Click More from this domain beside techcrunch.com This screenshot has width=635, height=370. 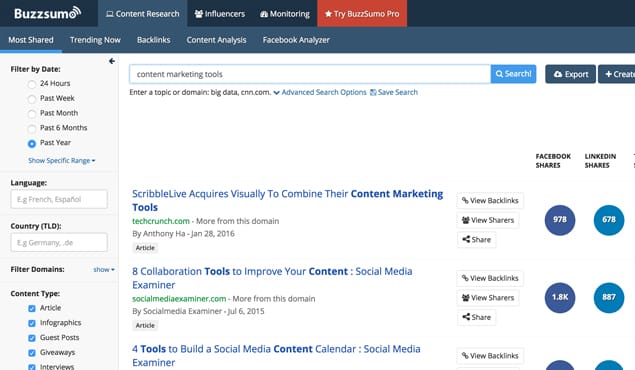[x=237, y=221]
